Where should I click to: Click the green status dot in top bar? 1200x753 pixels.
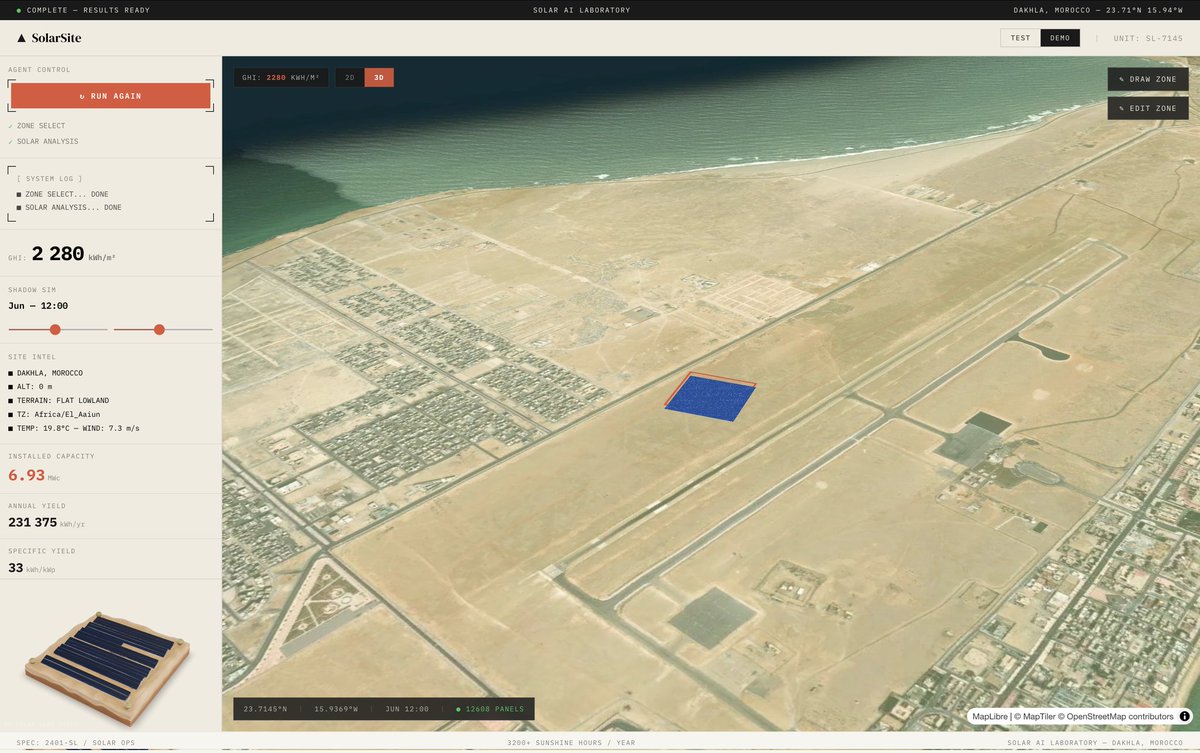18,10
